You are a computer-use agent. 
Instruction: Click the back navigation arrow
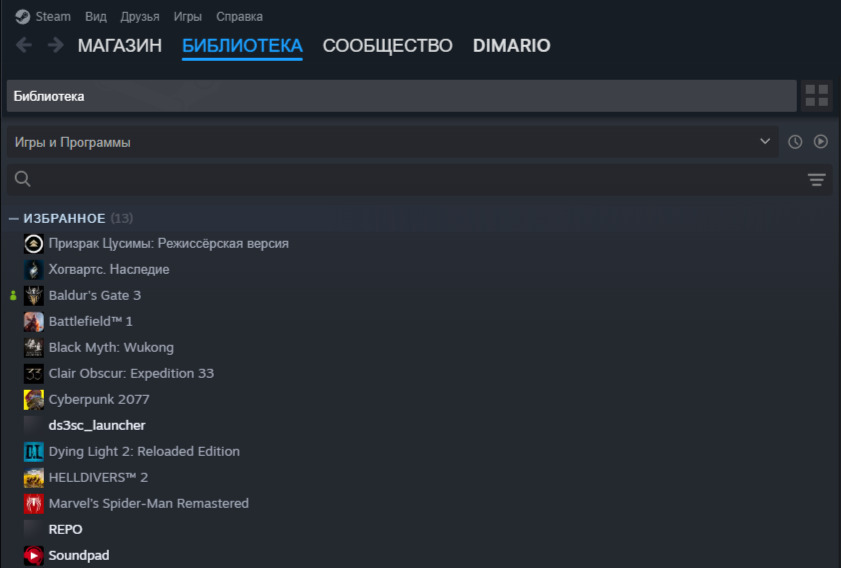point(24,46)
